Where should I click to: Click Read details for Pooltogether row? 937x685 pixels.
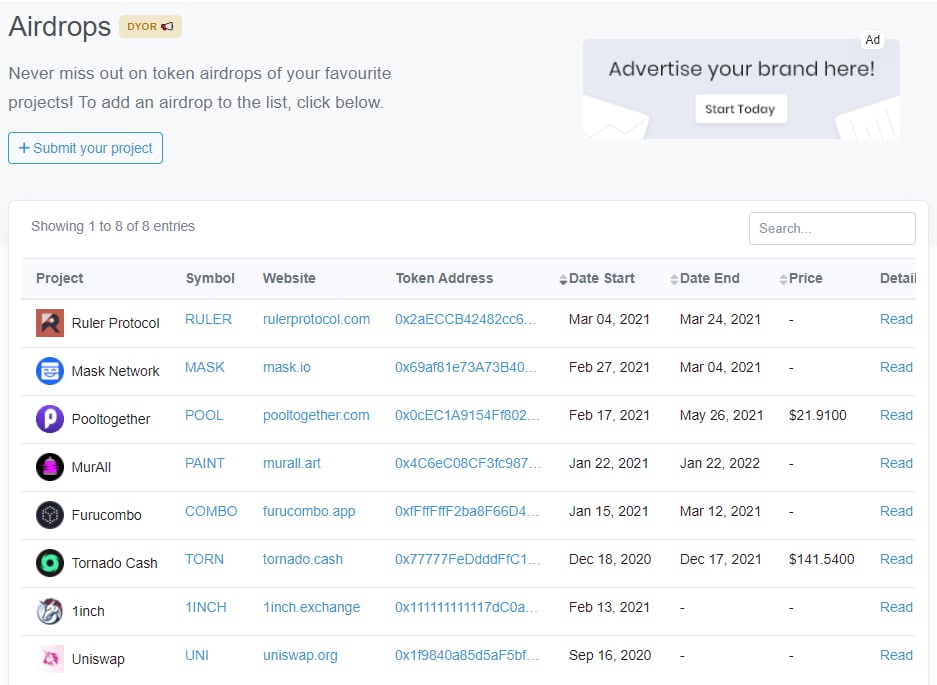click(896, 415)
